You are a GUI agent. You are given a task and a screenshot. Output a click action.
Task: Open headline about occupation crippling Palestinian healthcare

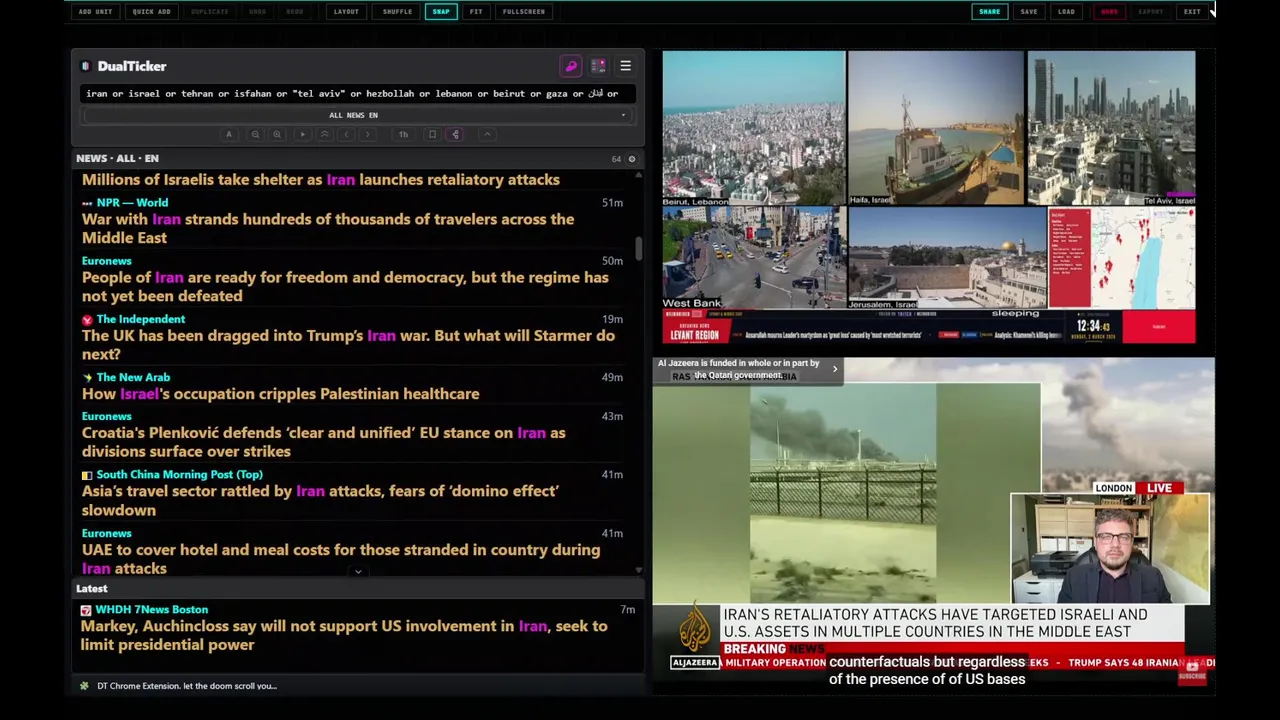pyautogui.click(x=280, y=394)
